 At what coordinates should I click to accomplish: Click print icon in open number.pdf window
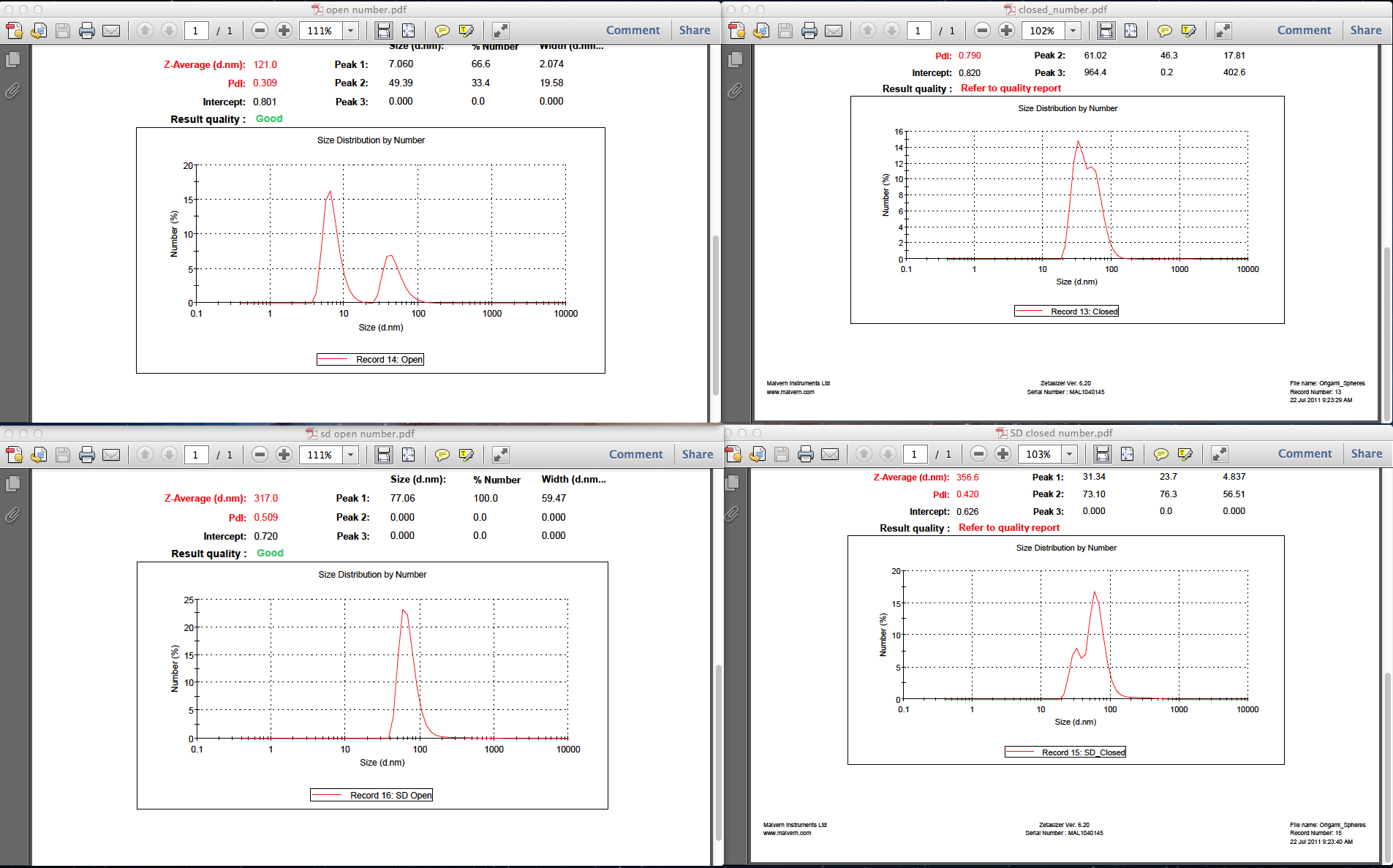click(x=87, y=31)
